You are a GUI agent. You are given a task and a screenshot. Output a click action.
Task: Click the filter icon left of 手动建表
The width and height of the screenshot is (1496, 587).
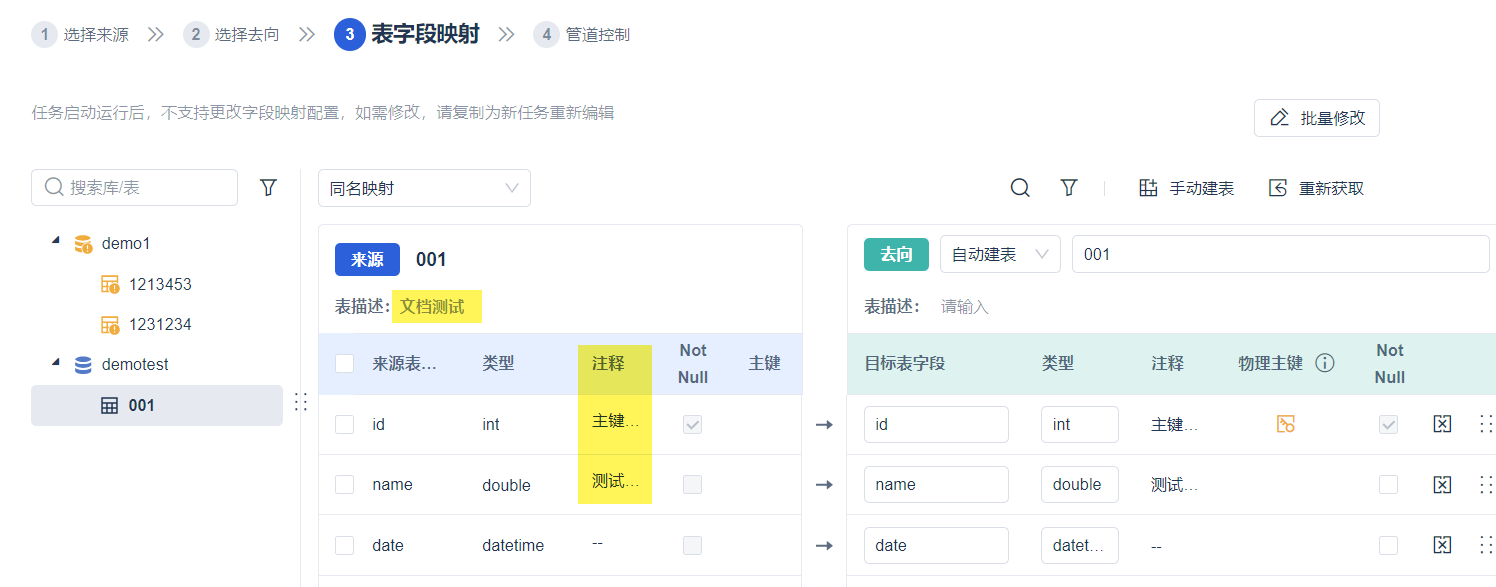(1069, 188)
